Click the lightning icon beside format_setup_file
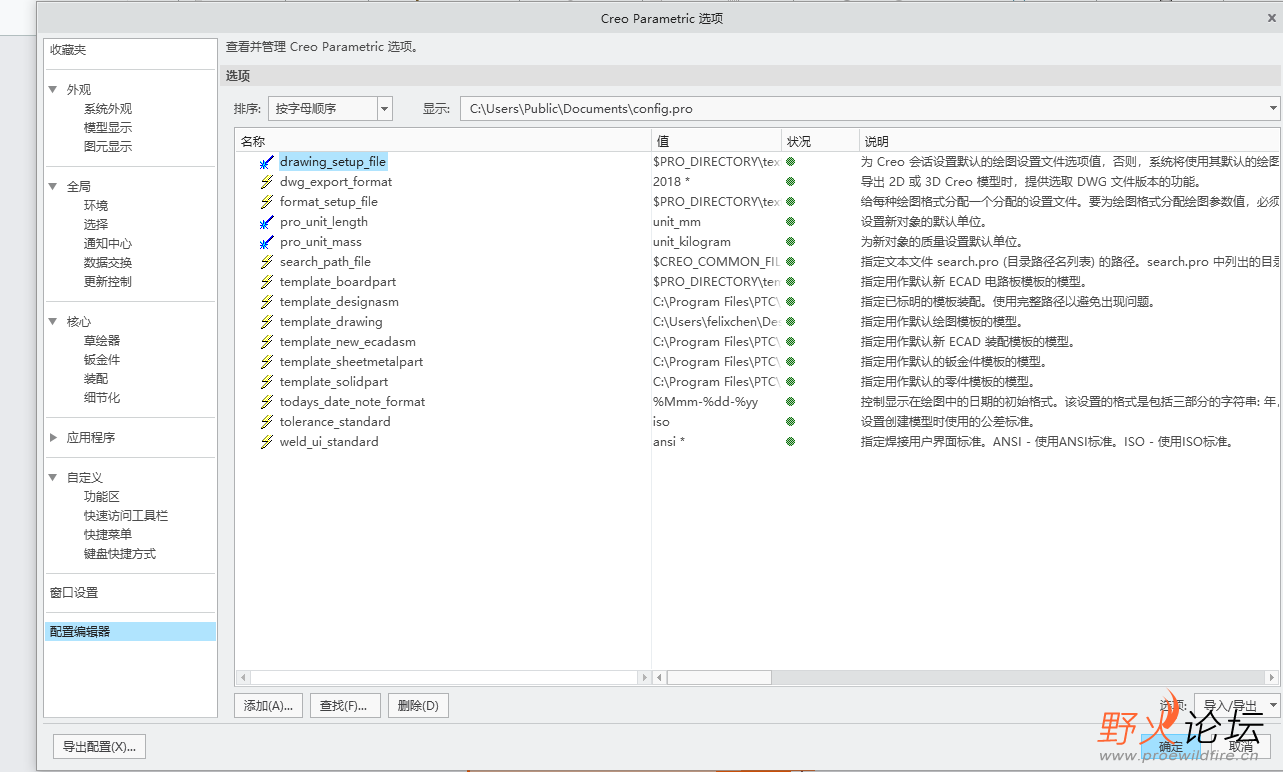This screenshot has width=1283, height=772. click(266, 202)
